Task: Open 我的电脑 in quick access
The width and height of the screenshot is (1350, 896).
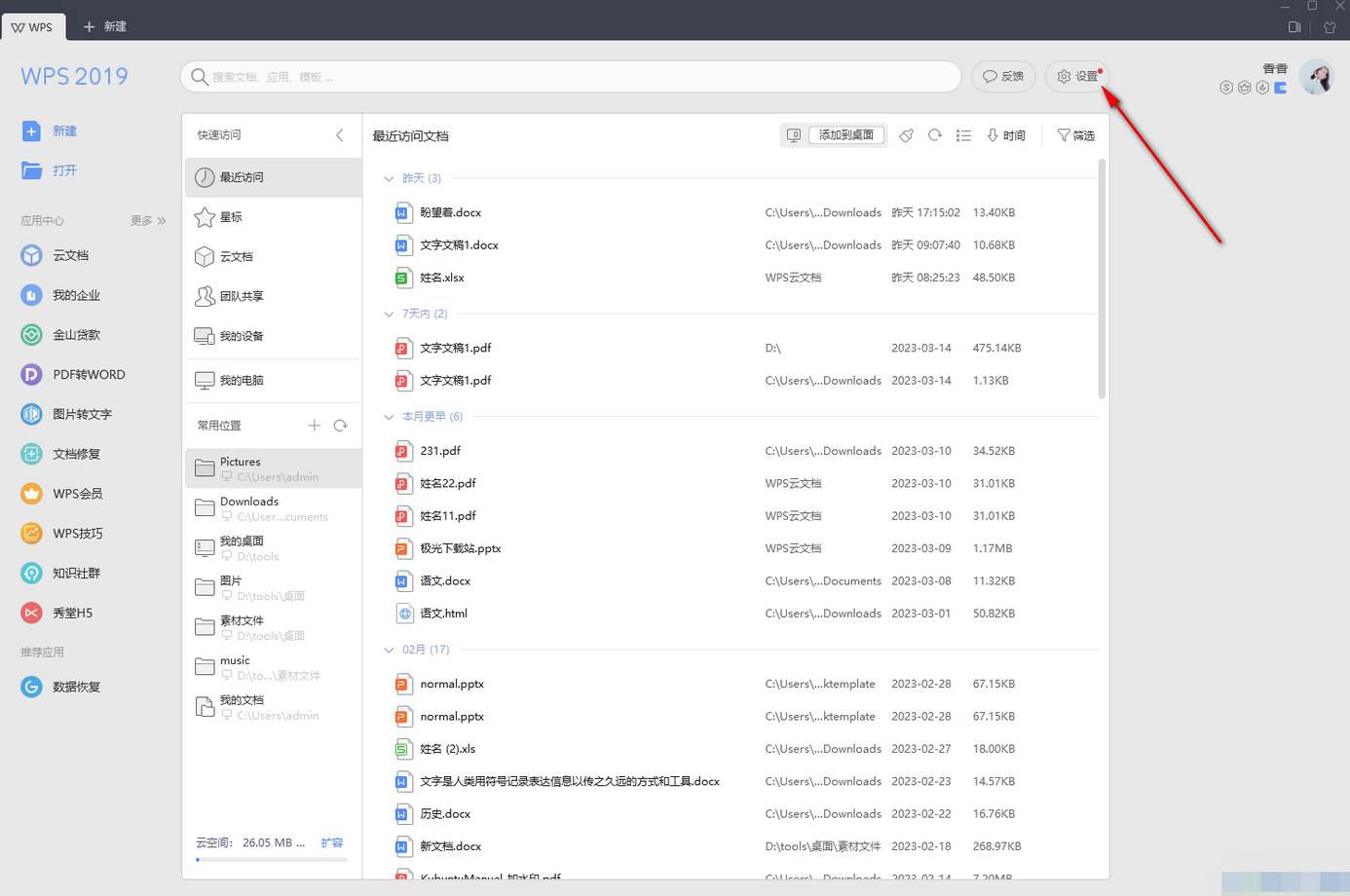Action: [273, 381]
